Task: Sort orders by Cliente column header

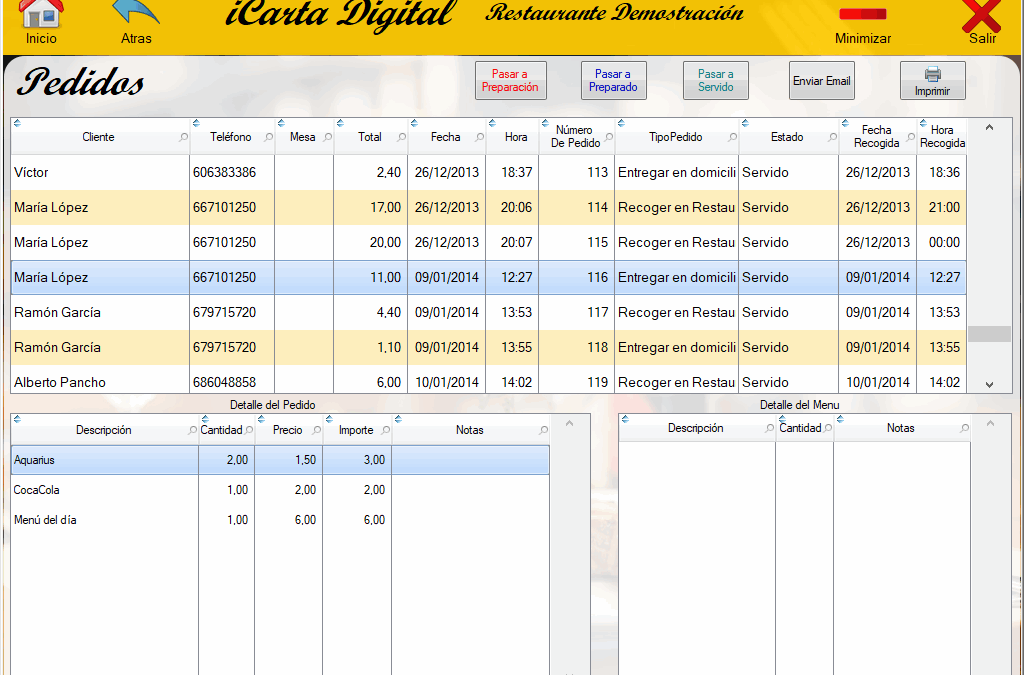Action: tap(98, 137)
